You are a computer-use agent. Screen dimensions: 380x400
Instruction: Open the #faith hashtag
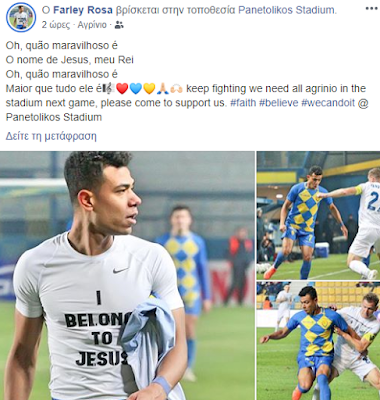click(243, 103)
